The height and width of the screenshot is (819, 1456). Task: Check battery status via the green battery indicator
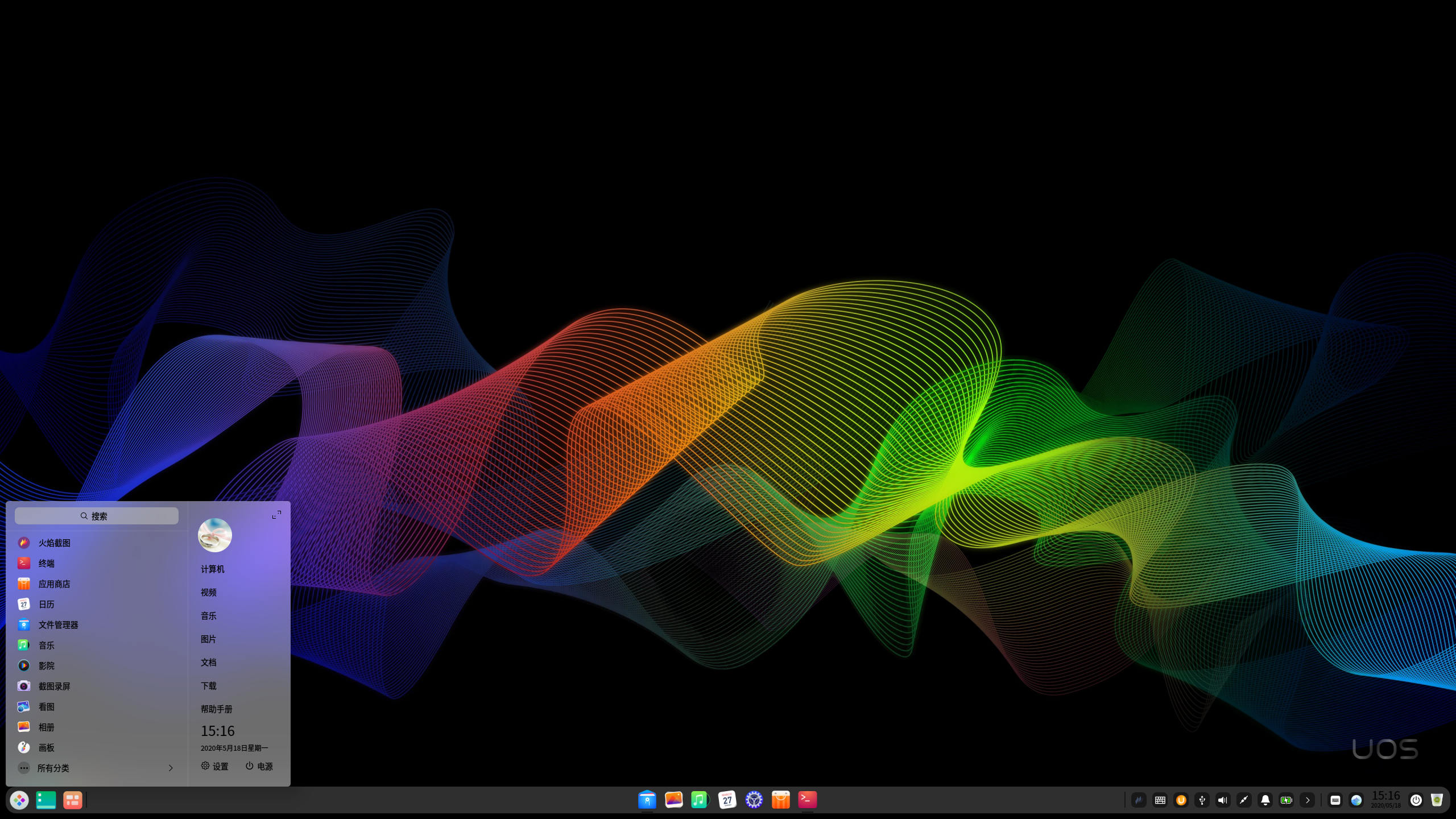[x=1286, y=800]
